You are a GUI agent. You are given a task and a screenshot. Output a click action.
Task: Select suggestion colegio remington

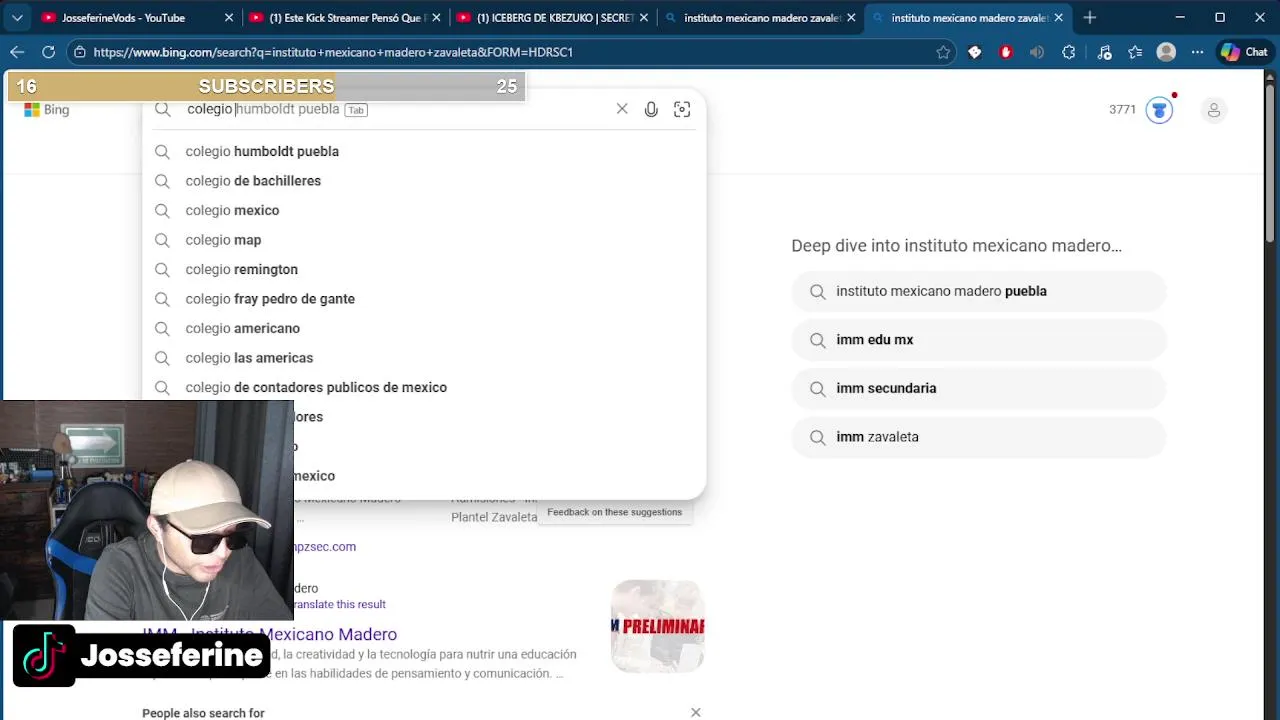424,269
